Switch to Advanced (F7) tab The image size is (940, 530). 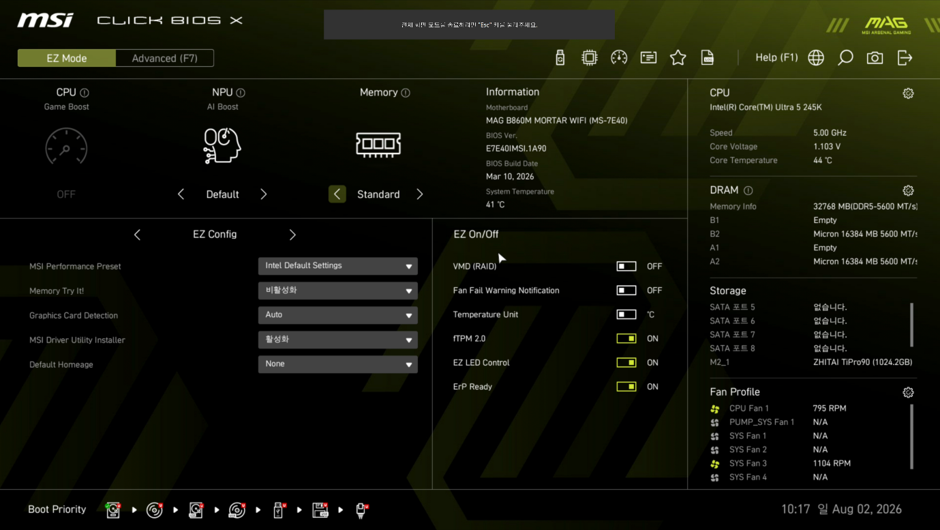tap(164, 58)
